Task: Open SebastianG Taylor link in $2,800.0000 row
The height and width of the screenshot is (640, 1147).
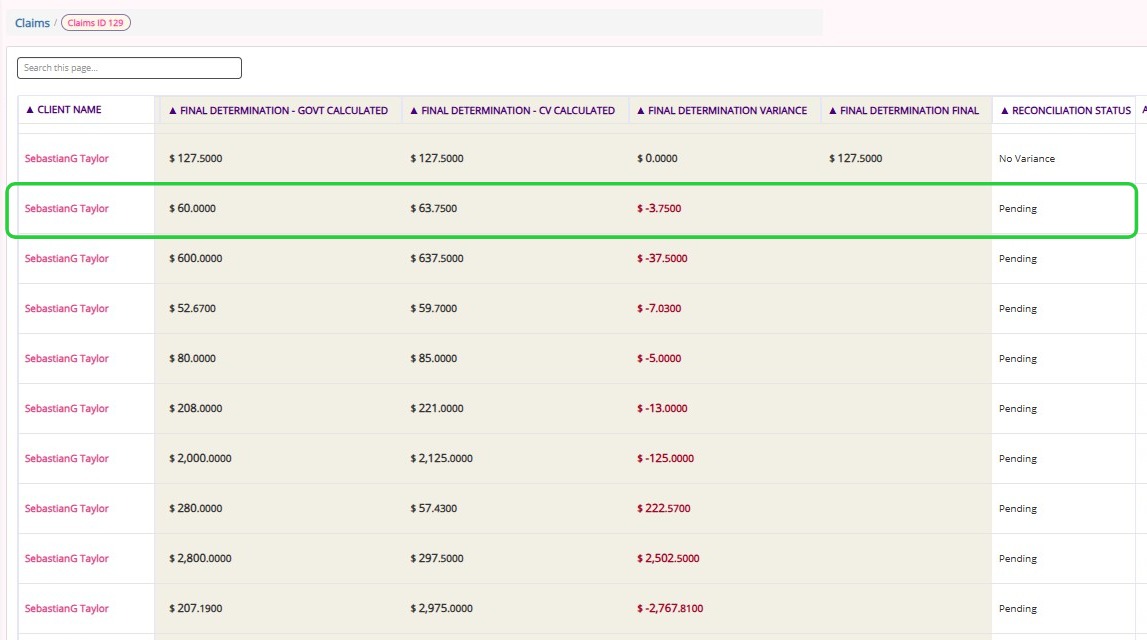Action: click(67, 558)
